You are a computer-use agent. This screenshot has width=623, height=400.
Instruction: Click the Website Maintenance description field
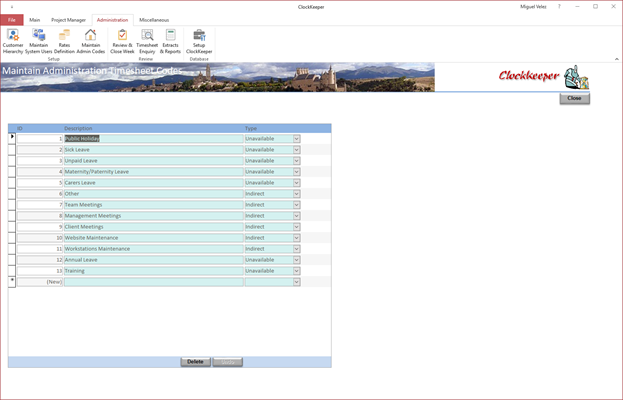154,238
